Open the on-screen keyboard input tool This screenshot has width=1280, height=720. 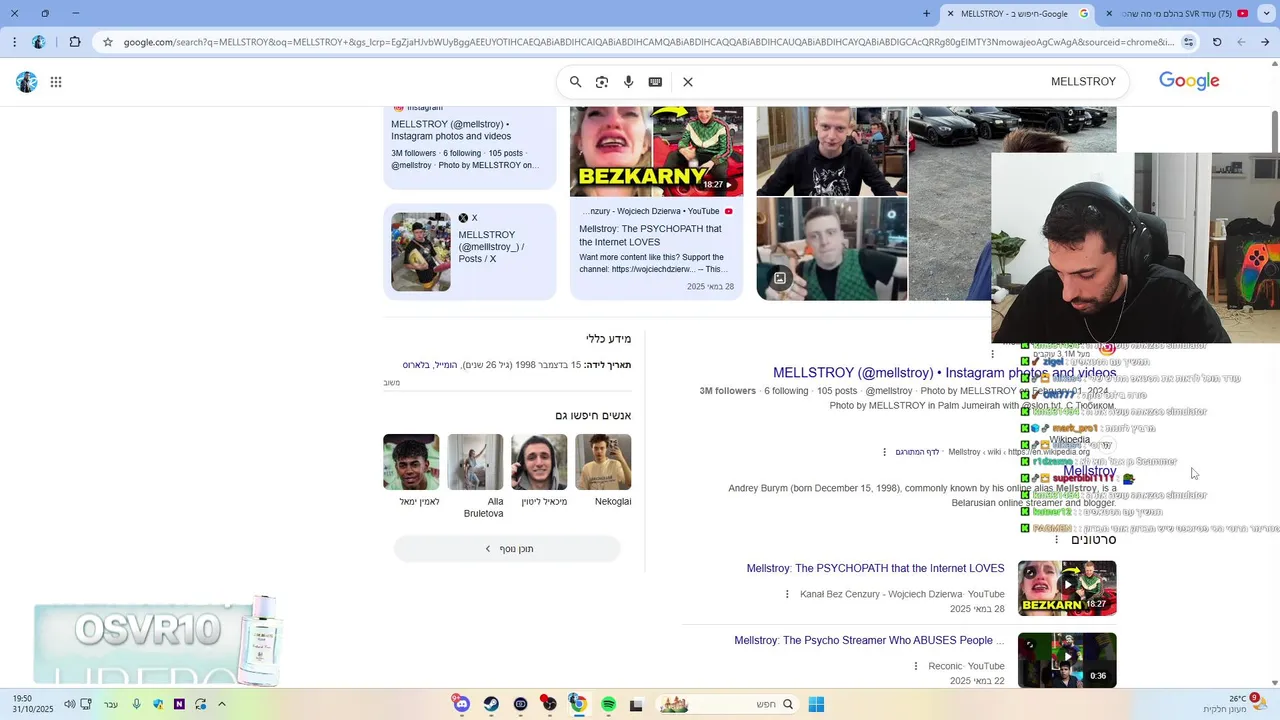pyautogui.click(x=655, y=82)
